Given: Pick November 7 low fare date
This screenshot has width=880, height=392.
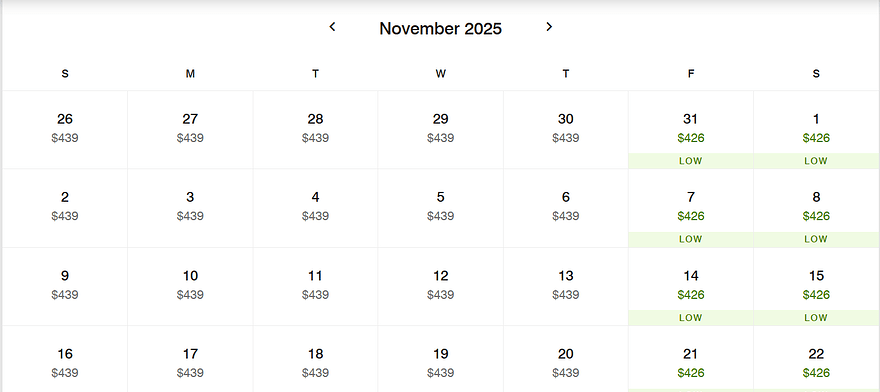Looking at the screenshot, I should click(x=690, y=208).
